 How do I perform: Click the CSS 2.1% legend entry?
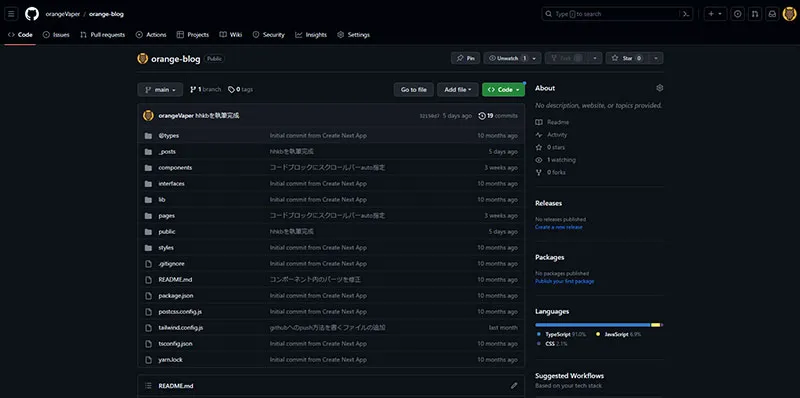[x=552, y=344]
